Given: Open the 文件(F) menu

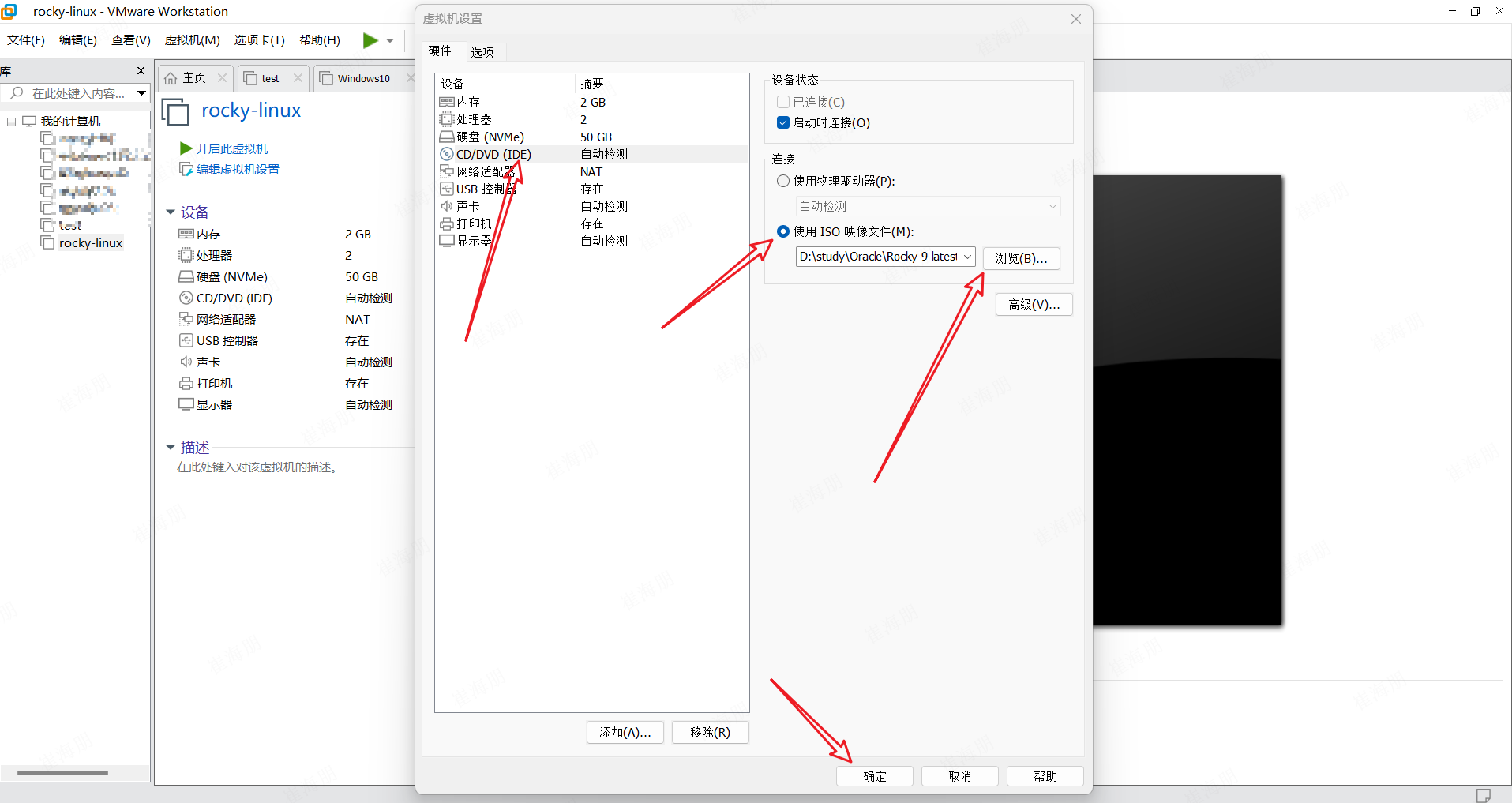Looking at the screenshot, I should 26,40.
